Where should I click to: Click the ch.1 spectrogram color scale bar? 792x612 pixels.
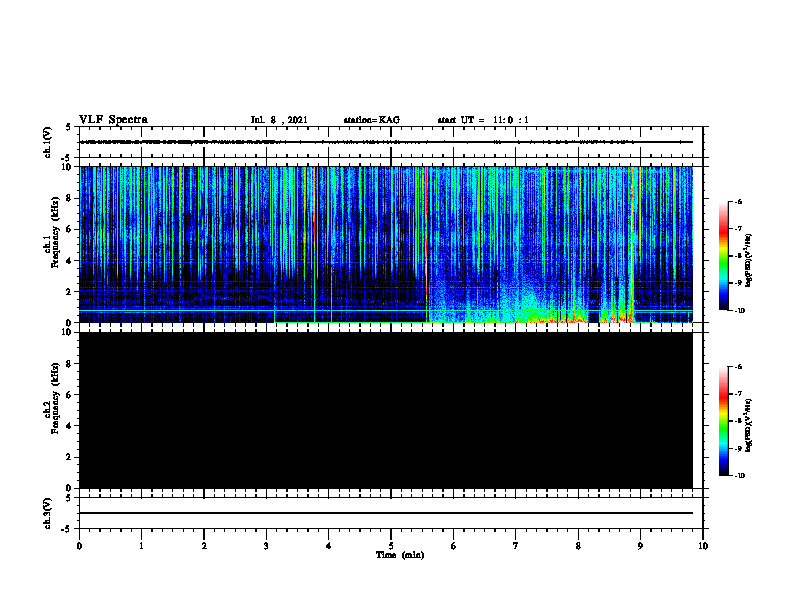point(723,256)
